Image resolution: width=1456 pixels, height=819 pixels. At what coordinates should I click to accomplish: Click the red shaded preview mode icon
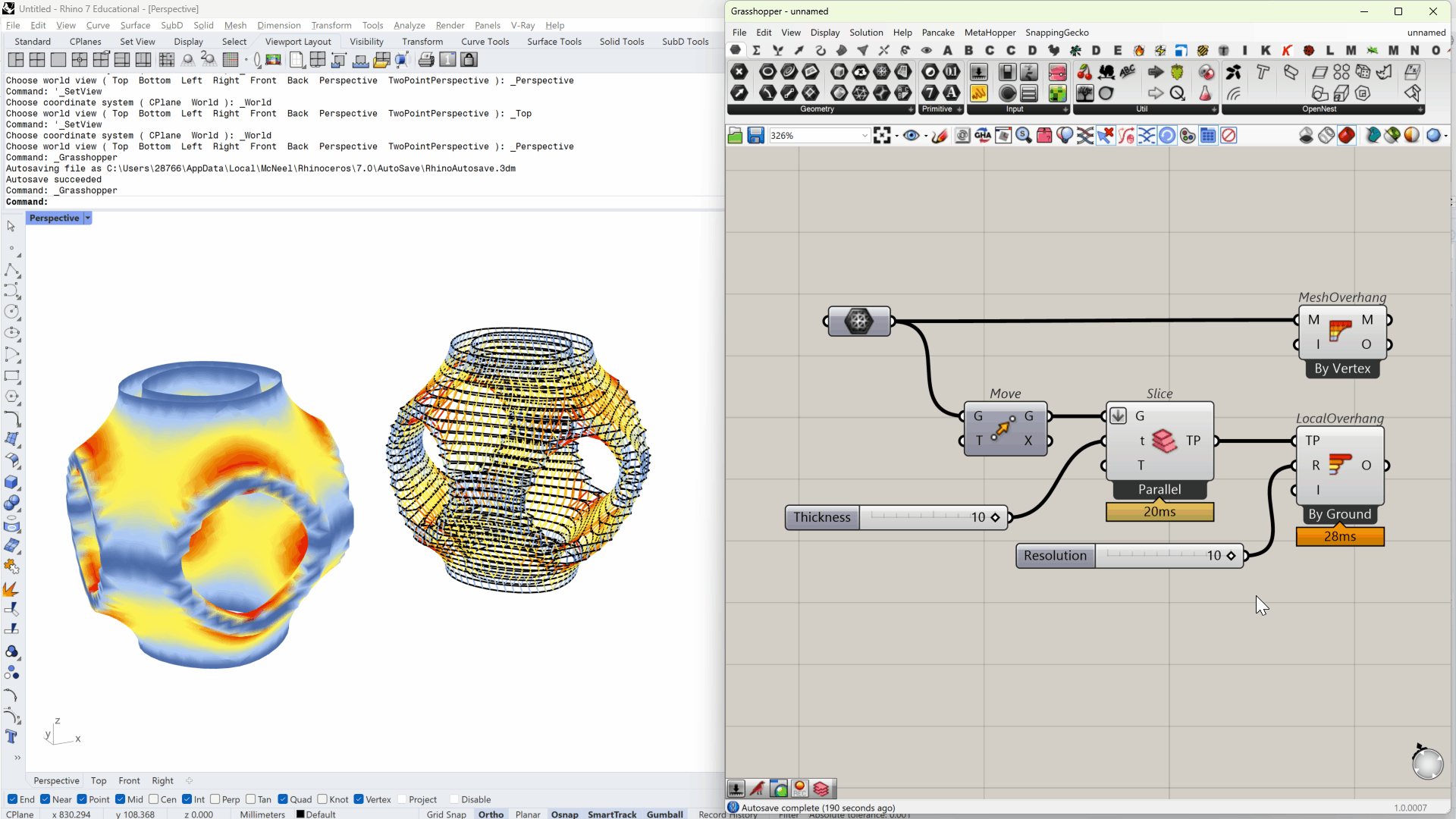[1346, 136]
